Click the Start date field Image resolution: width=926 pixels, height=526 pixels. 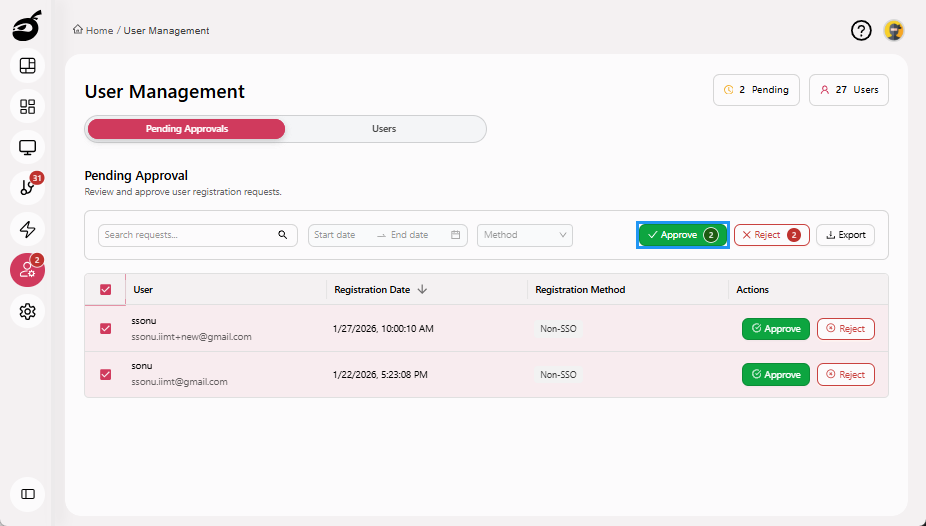(x=341, y=235)
